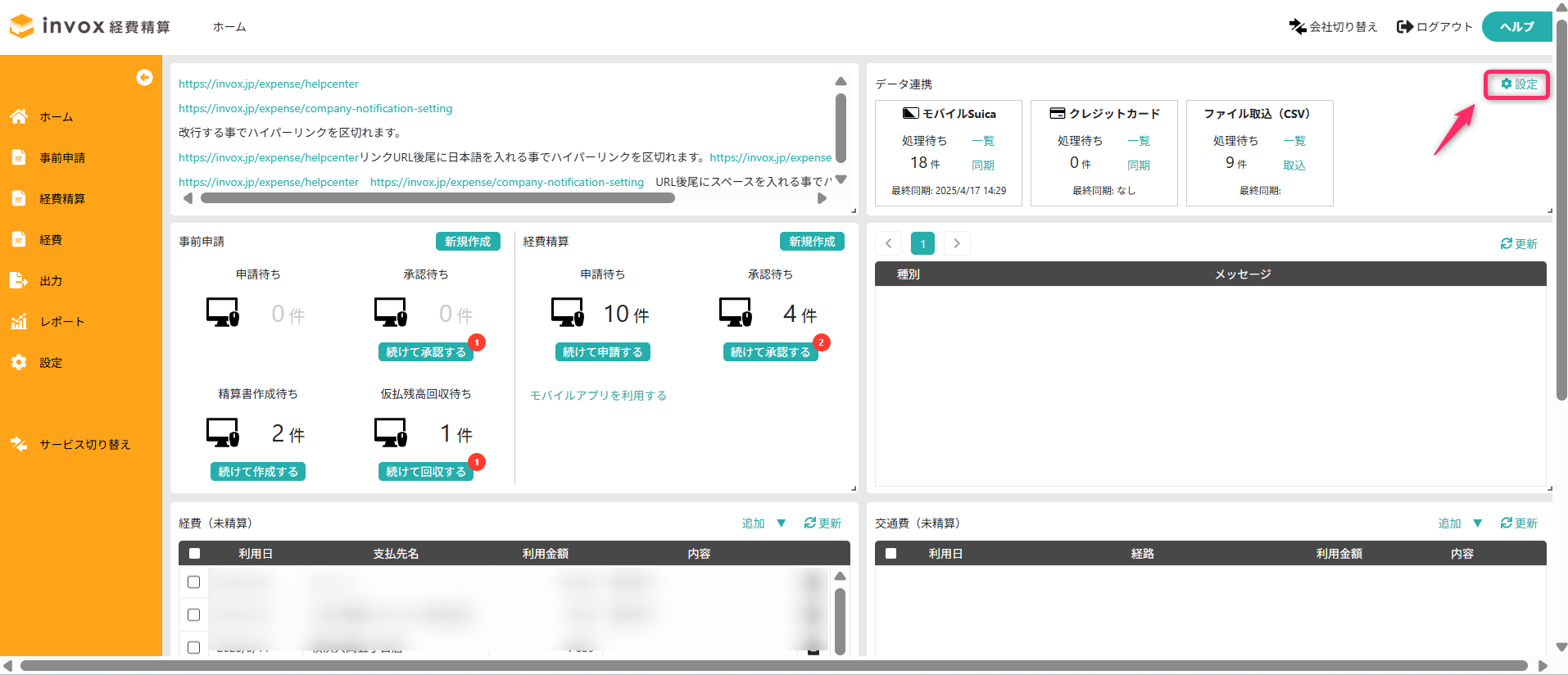This screenshot has width=1568, height=675.
Task: Open 経費精算 in the sidebar menu
Action: [x=62, y=199]
